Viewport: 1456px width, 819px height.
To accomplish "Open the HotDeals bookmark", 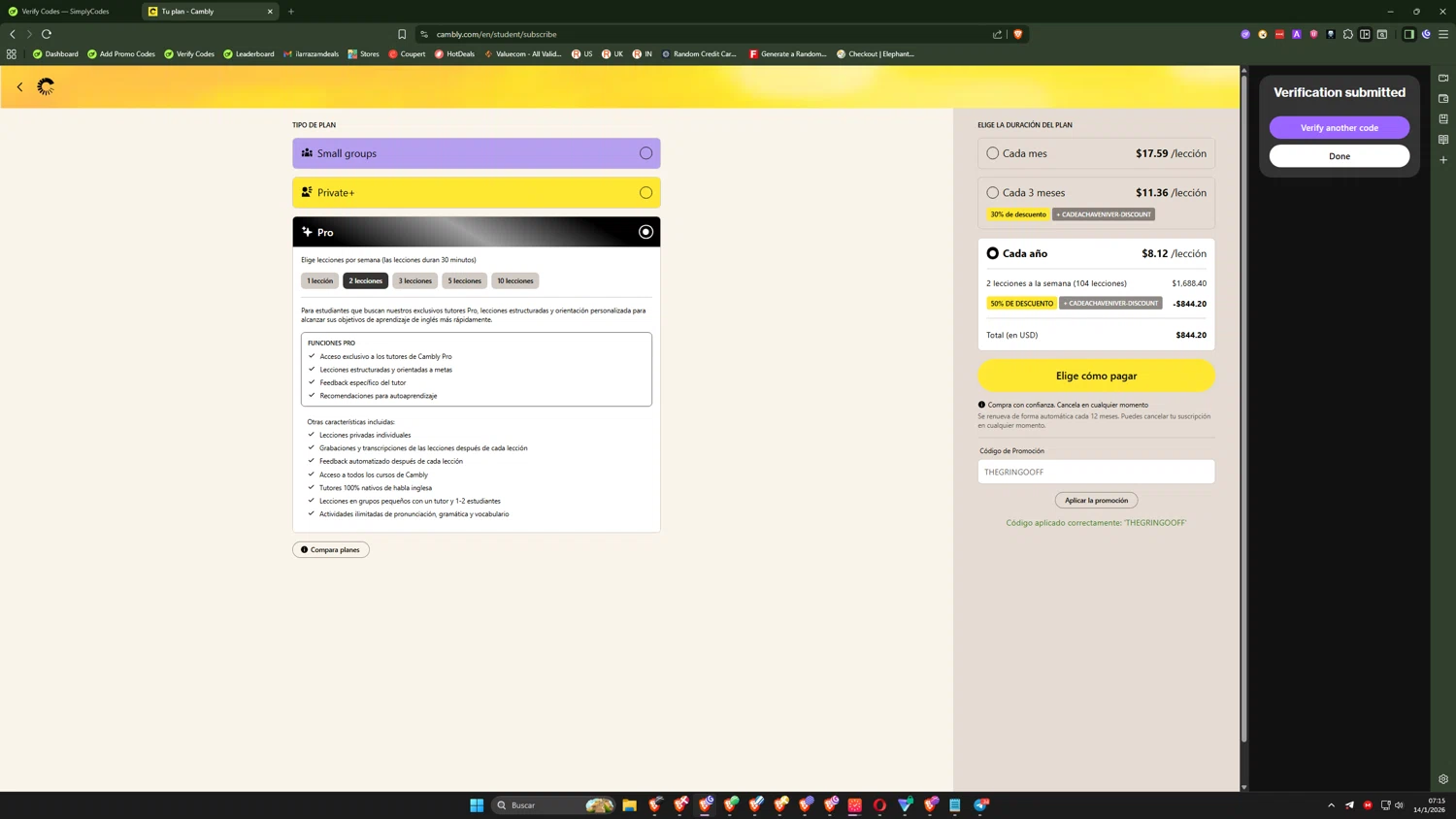I will pos(454,54).
